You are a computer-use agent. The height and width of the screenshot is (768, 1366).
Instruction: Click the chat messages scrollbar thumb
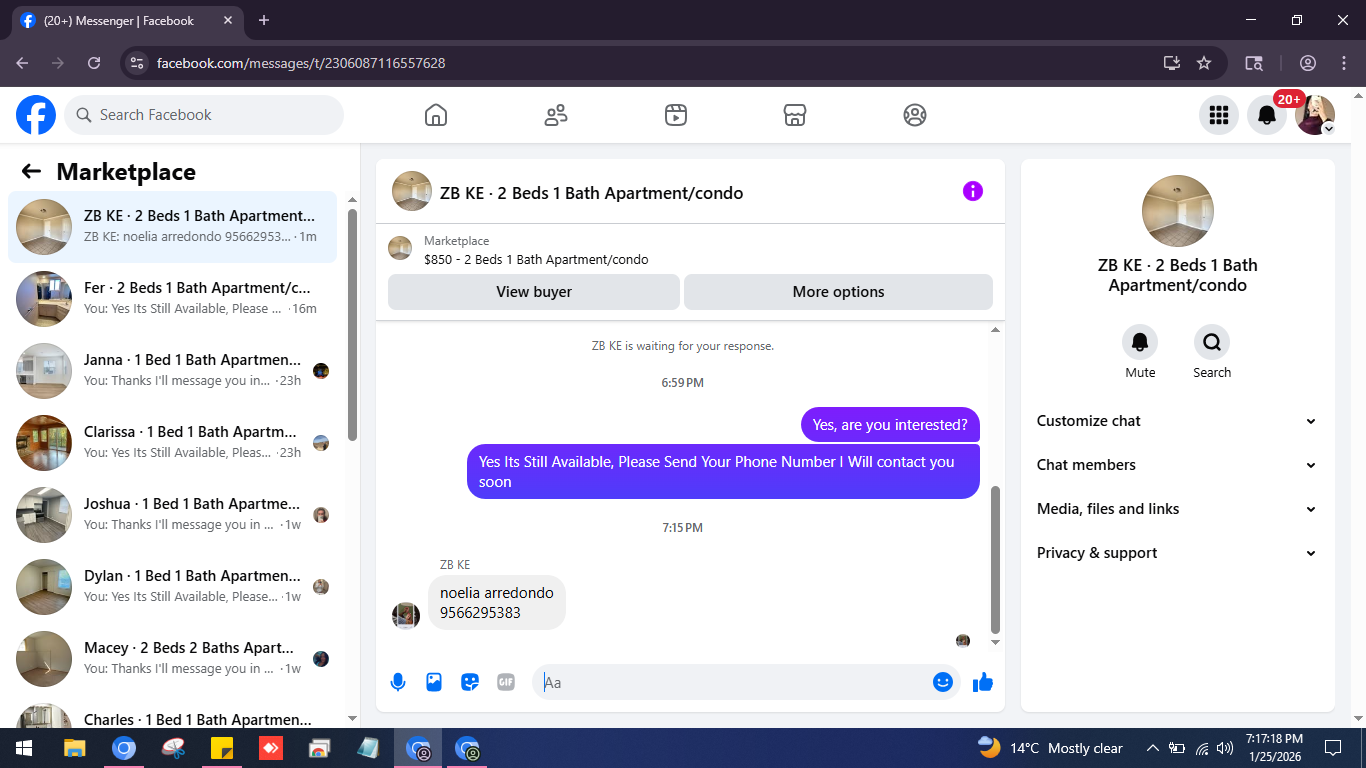pyautogui.click(x=995, y=560)
